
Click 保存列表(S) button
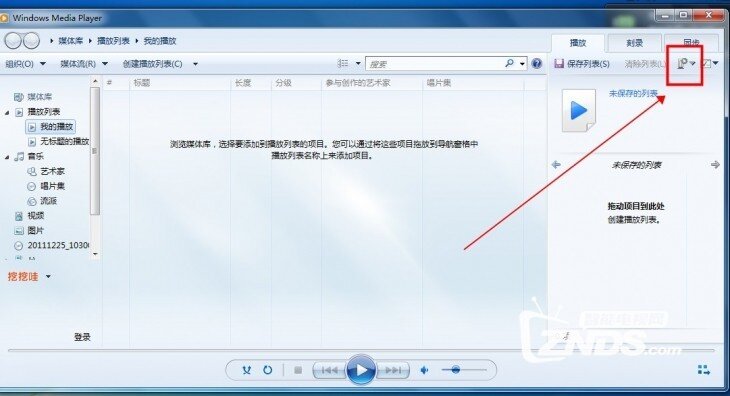[x=582, y=64]
